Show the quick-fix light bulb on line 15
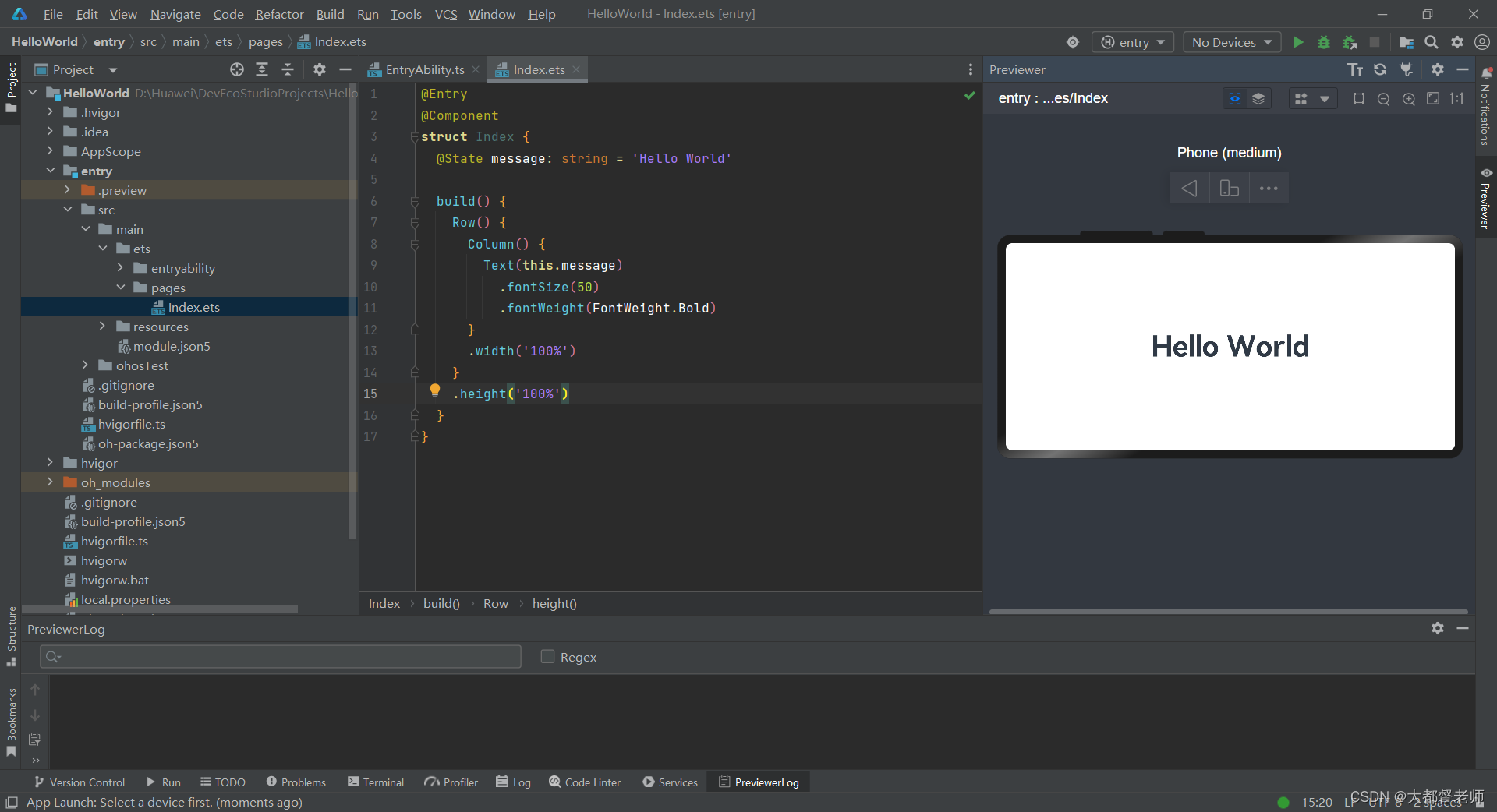 [x=435, y=390]
